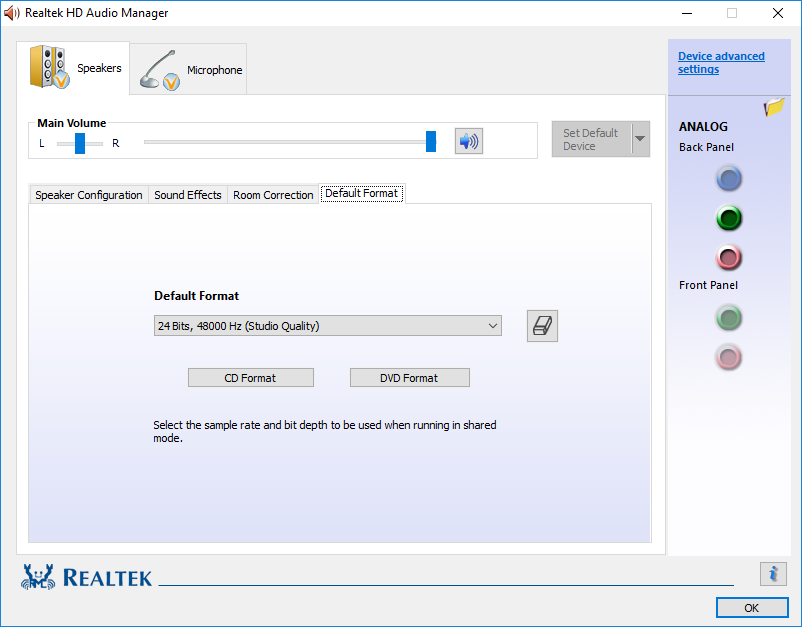Open Device advanced settings link
The image size is (802, 627).
721,62
